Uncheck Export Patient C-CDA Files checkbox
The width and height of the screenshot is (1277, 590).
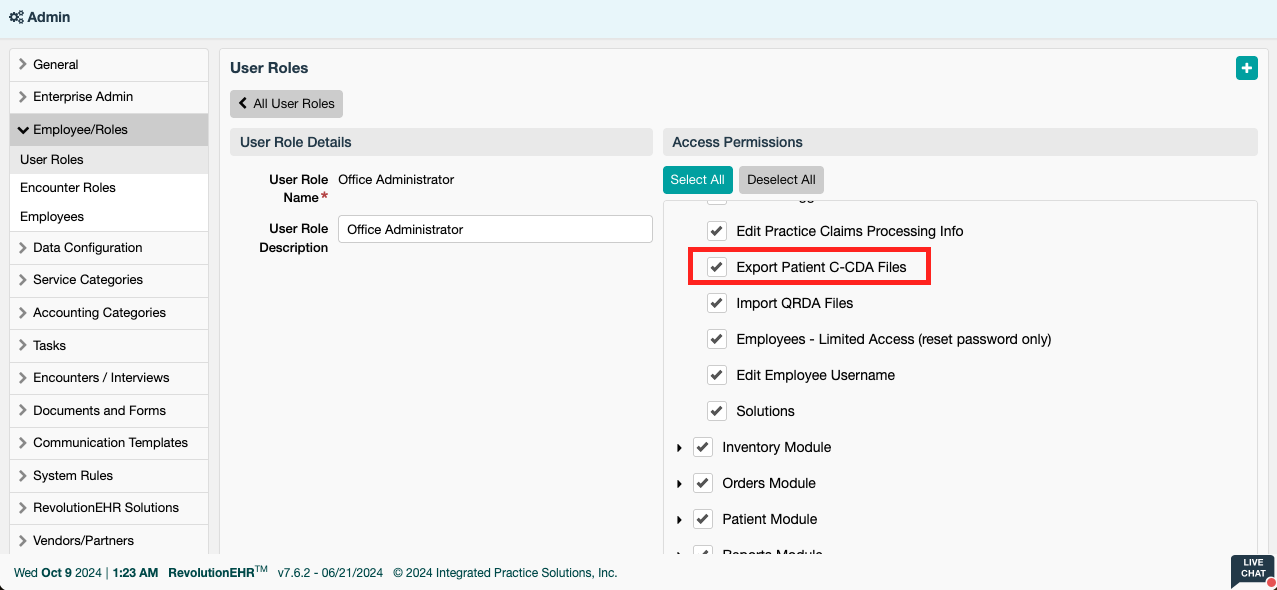click(717, 267)
